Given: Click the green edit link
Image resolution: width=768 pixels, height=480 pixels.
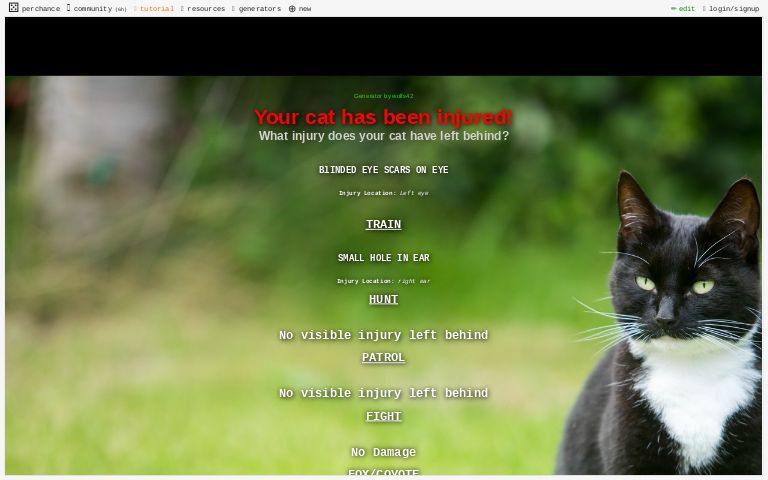Looking at the screenshot, I should click(687, 8).
